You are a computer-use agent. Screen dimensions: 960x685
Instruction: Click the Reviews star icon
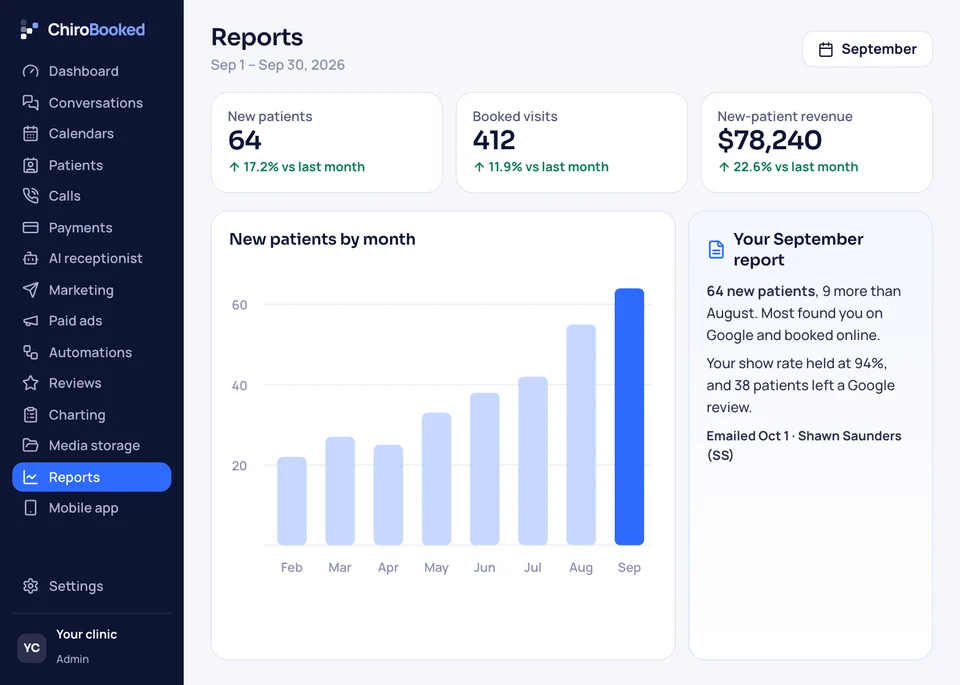(31, 383)
